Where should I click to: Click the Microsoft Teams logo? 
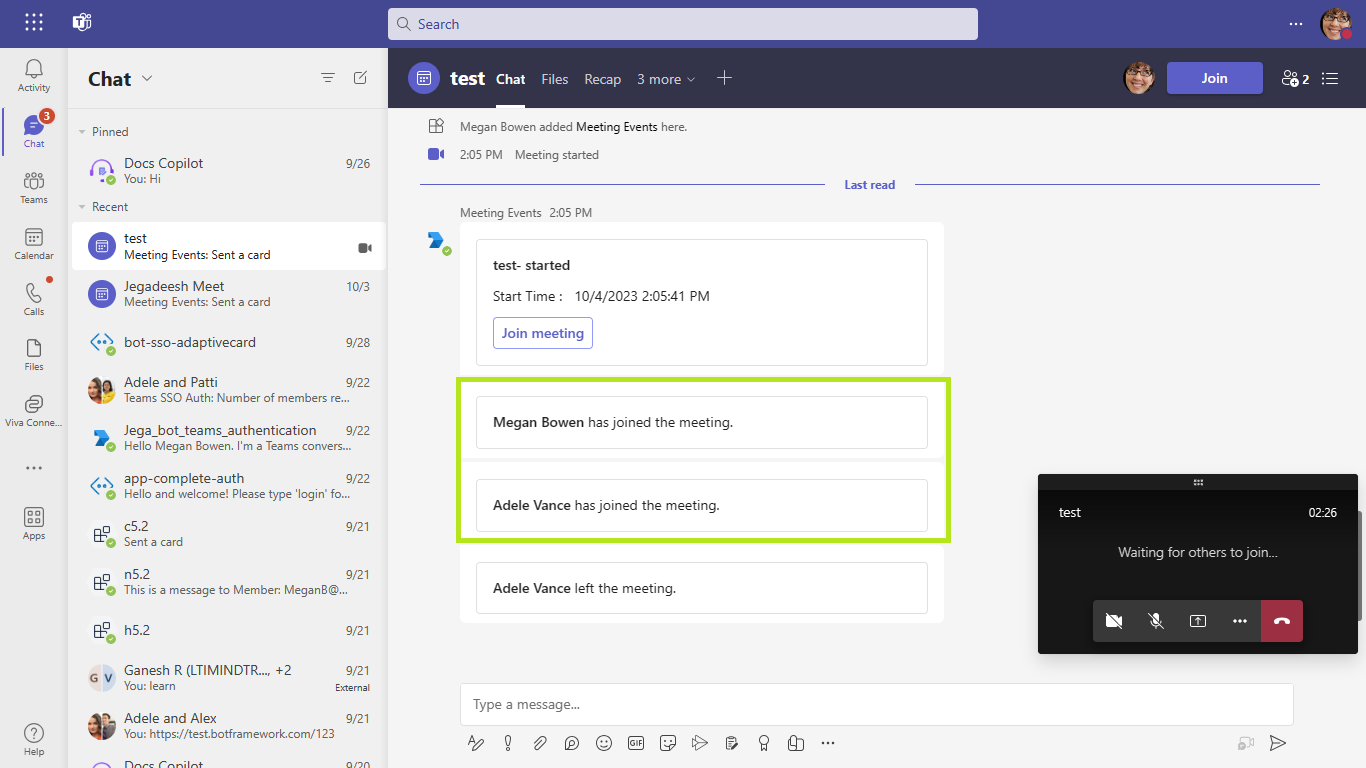82,23
